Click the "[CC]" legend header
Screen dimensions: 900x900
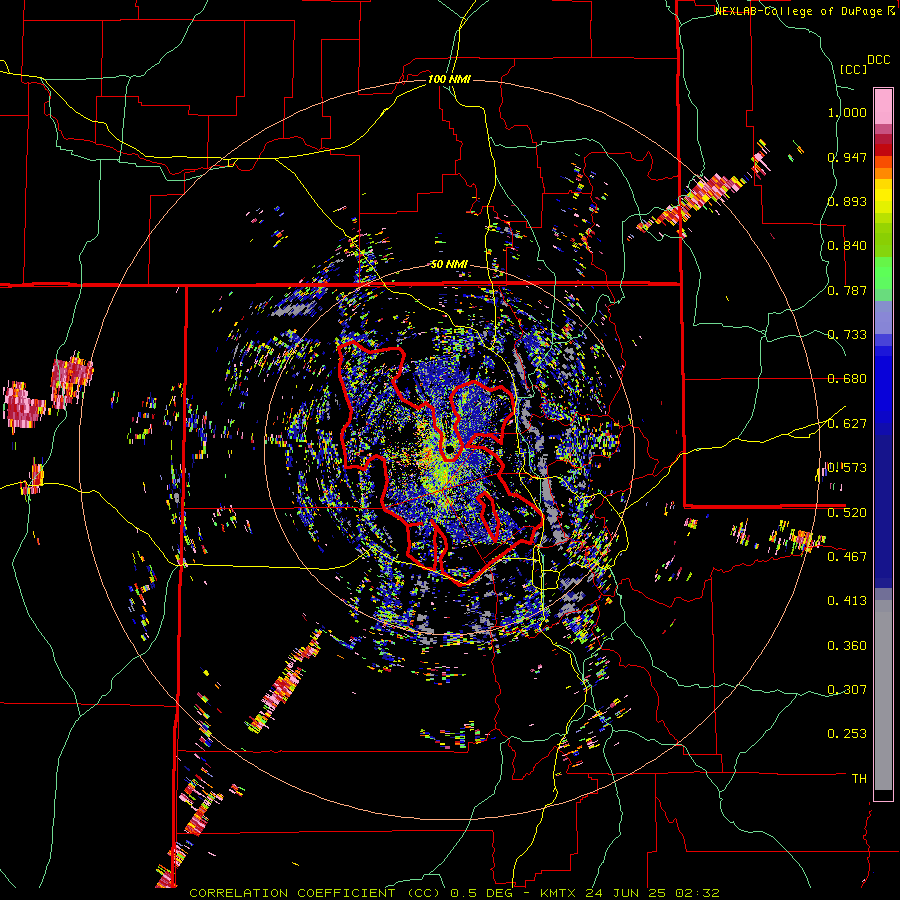(854, 69)
